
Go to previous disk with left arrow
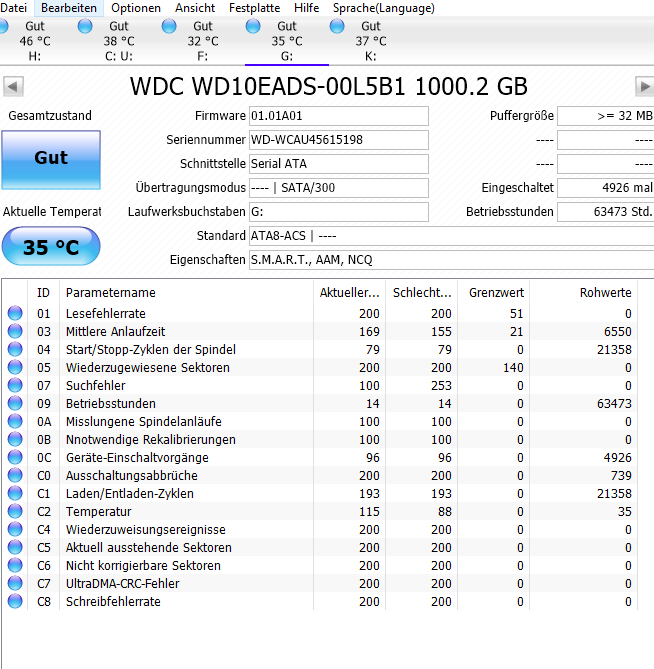click(13, 87)
